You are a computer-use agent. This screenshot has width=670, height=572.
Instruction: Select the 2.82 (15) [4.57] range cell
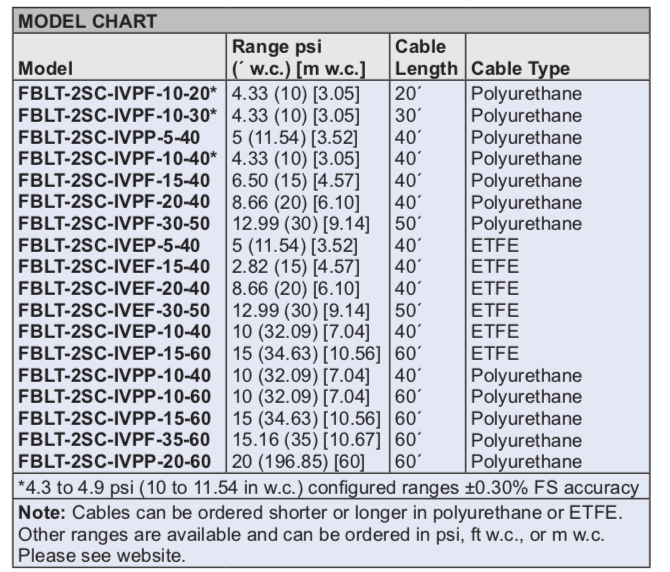[290, 266]
